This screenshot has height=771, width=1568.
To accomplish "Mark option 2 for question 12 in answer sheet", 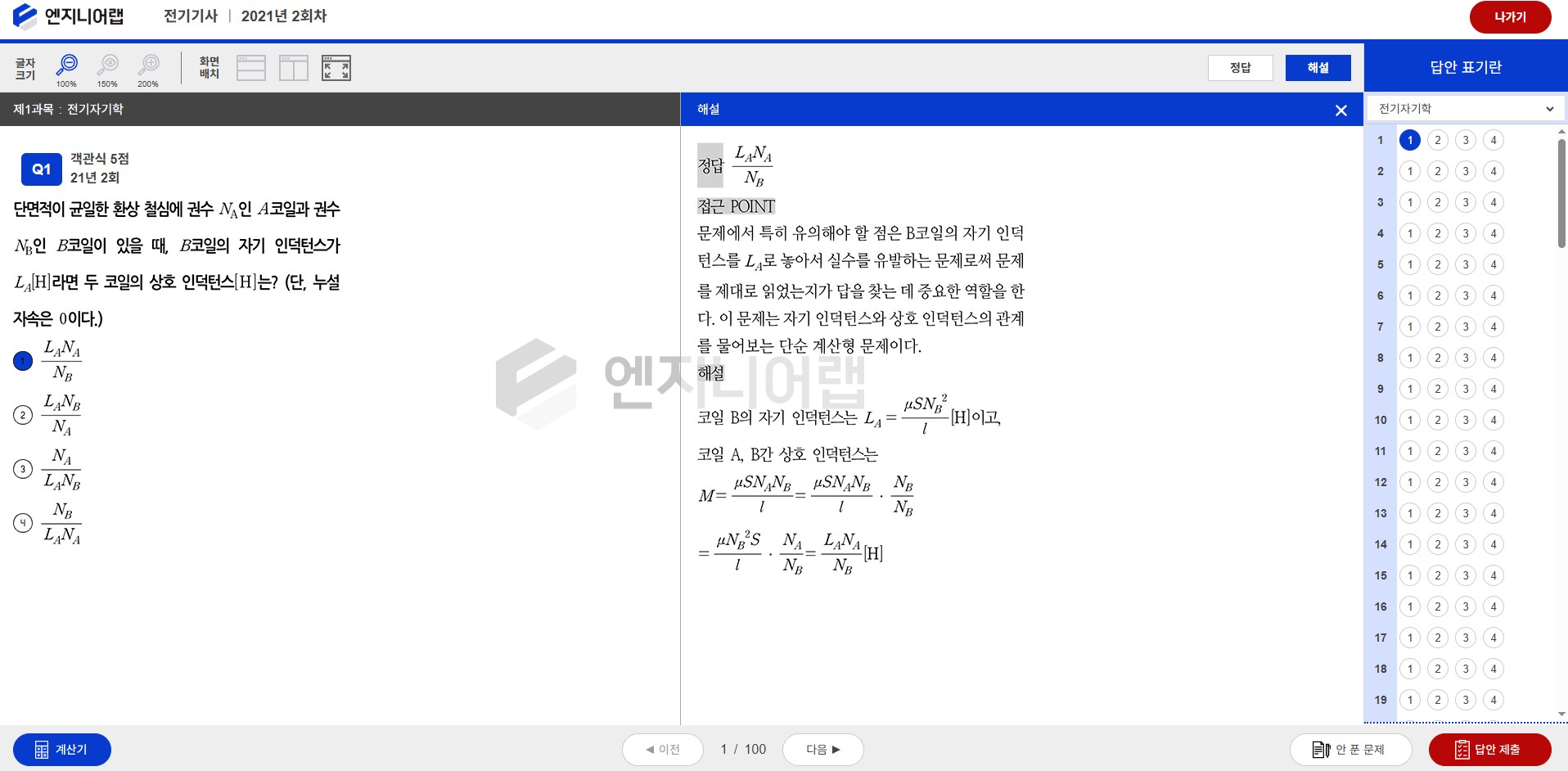I will 1438,482.
